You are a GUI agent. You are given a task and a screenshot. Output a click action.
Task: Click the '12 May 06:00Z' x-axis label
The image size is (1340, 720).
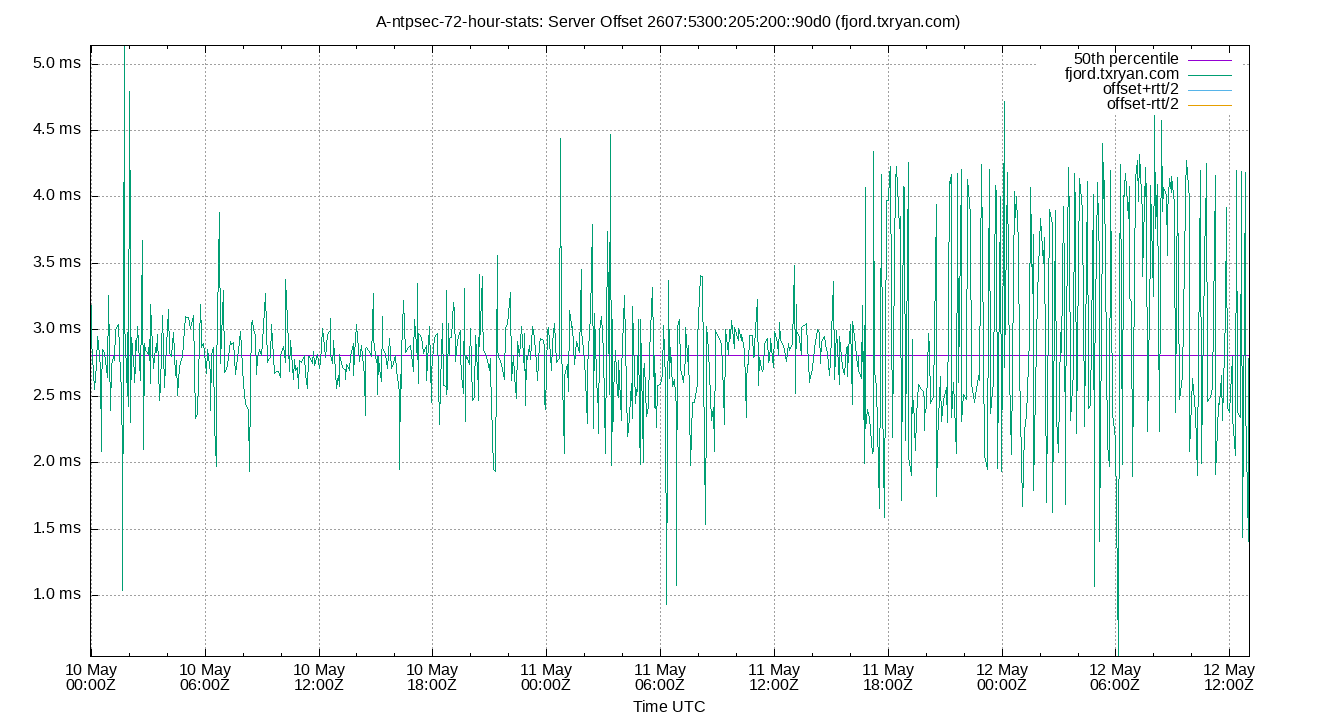pos(1115,677)
